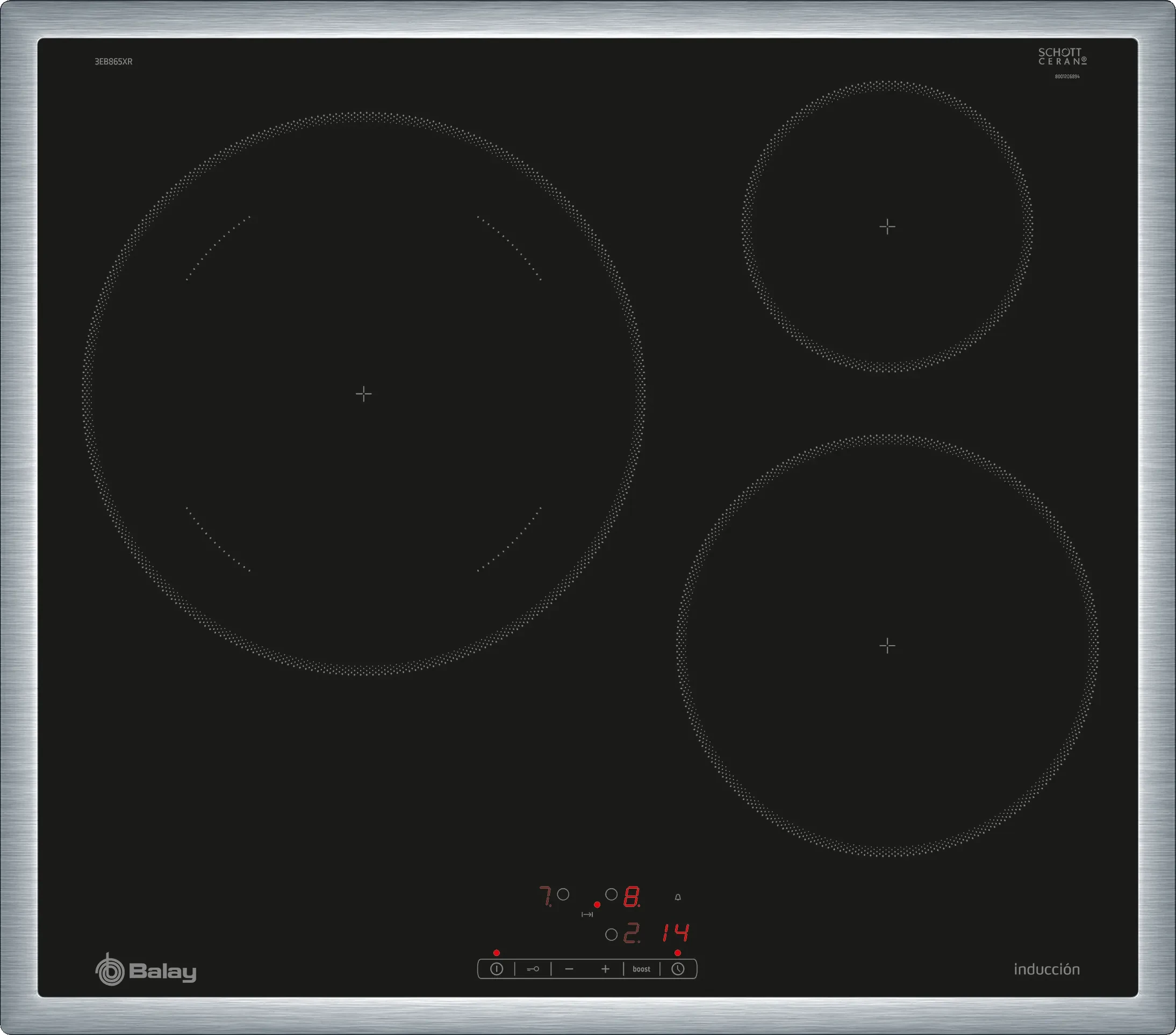
Task: Tap the arrow-between-bars zone symbol
Action: coord(587,914)
